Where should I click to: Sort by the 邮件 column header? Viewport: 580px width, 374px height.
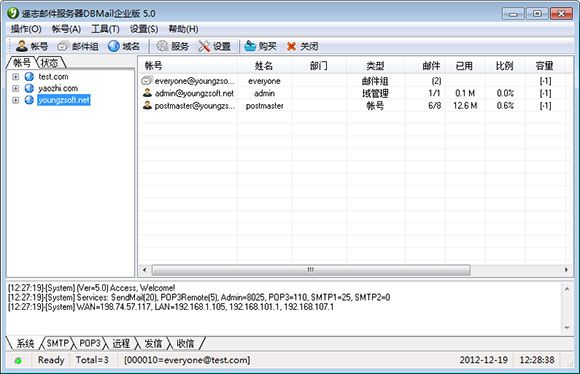425,66
